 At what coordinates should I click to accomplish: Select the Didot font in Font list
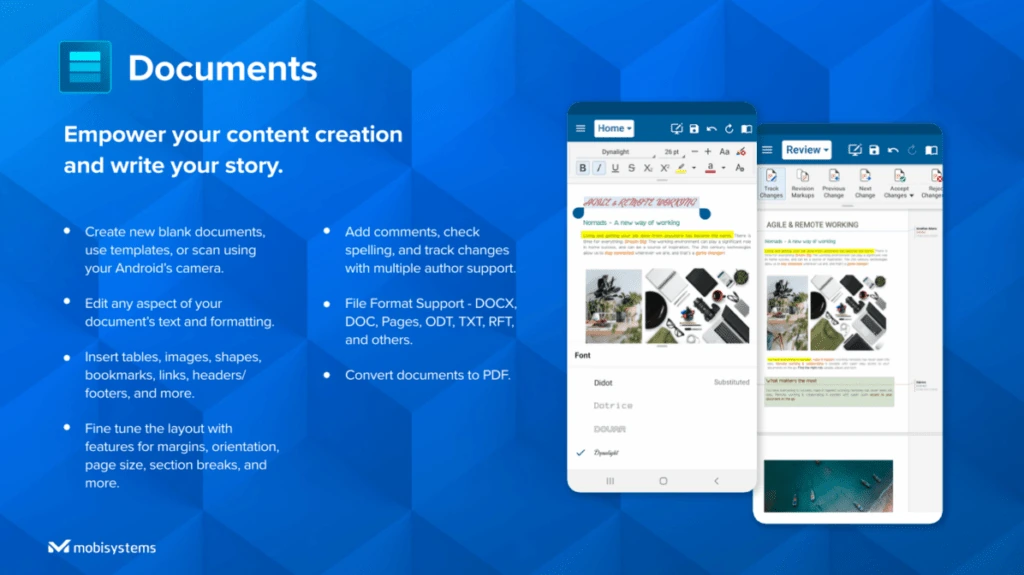[x=662, y=382]
